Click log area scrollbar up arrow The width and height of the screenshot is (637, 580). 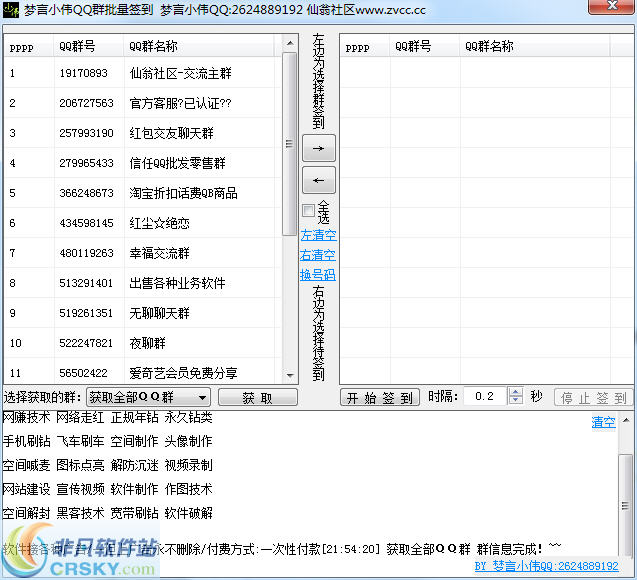click(x=626, y=420)
